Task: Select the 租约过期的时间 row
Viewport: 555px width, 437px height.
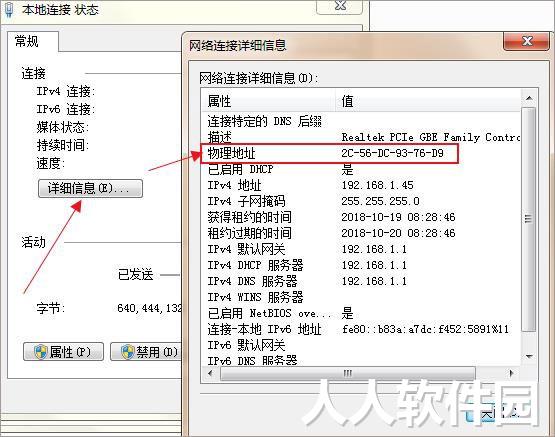Action: point(361,233)
